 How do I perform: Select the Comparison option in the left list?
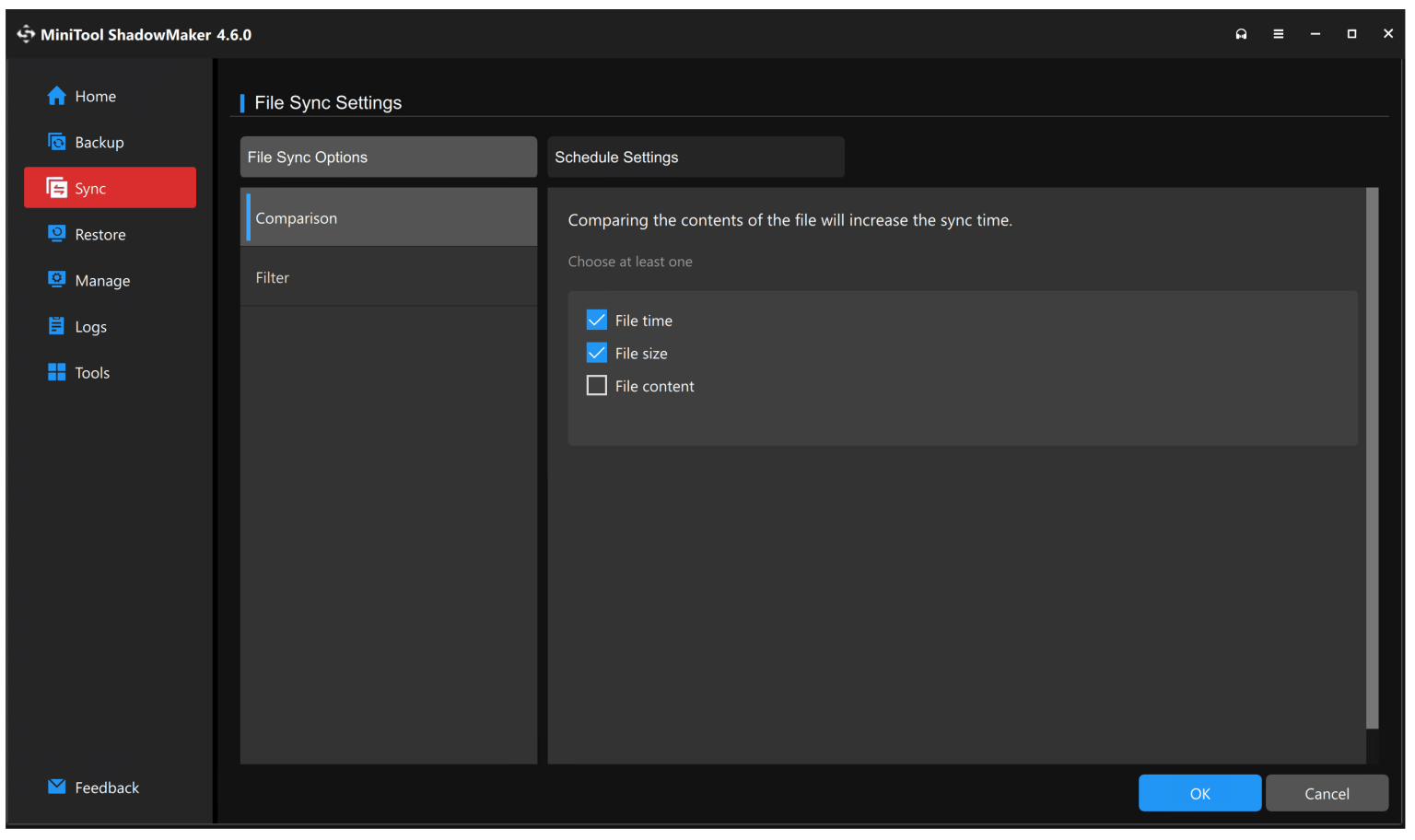pyautogui.click(x=388, y=217)
